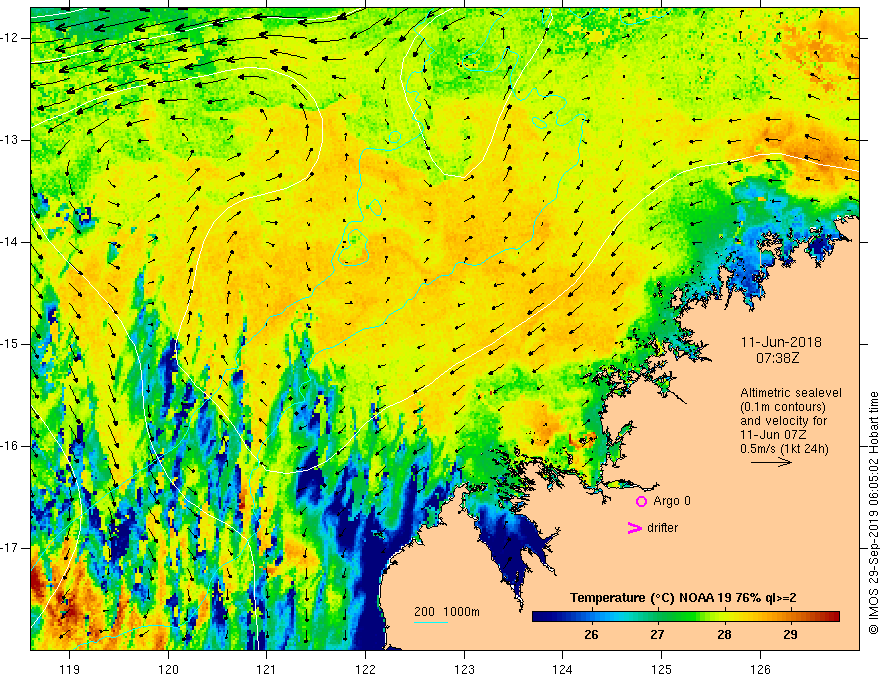Viewport: 880px width, 680px height.
Task: Click the 'drifter' legend label
Action: (662, 528)
